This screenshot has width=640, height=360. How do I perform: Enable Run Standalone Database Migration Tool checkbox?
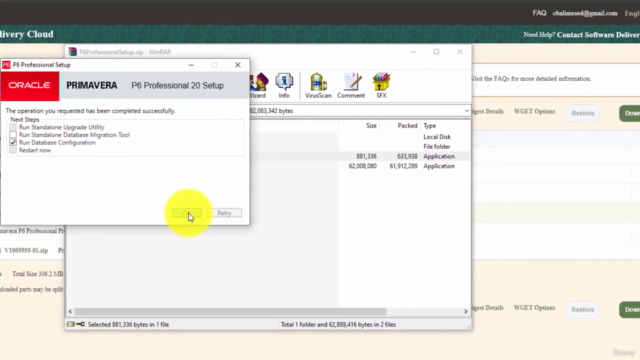[13, 135]
